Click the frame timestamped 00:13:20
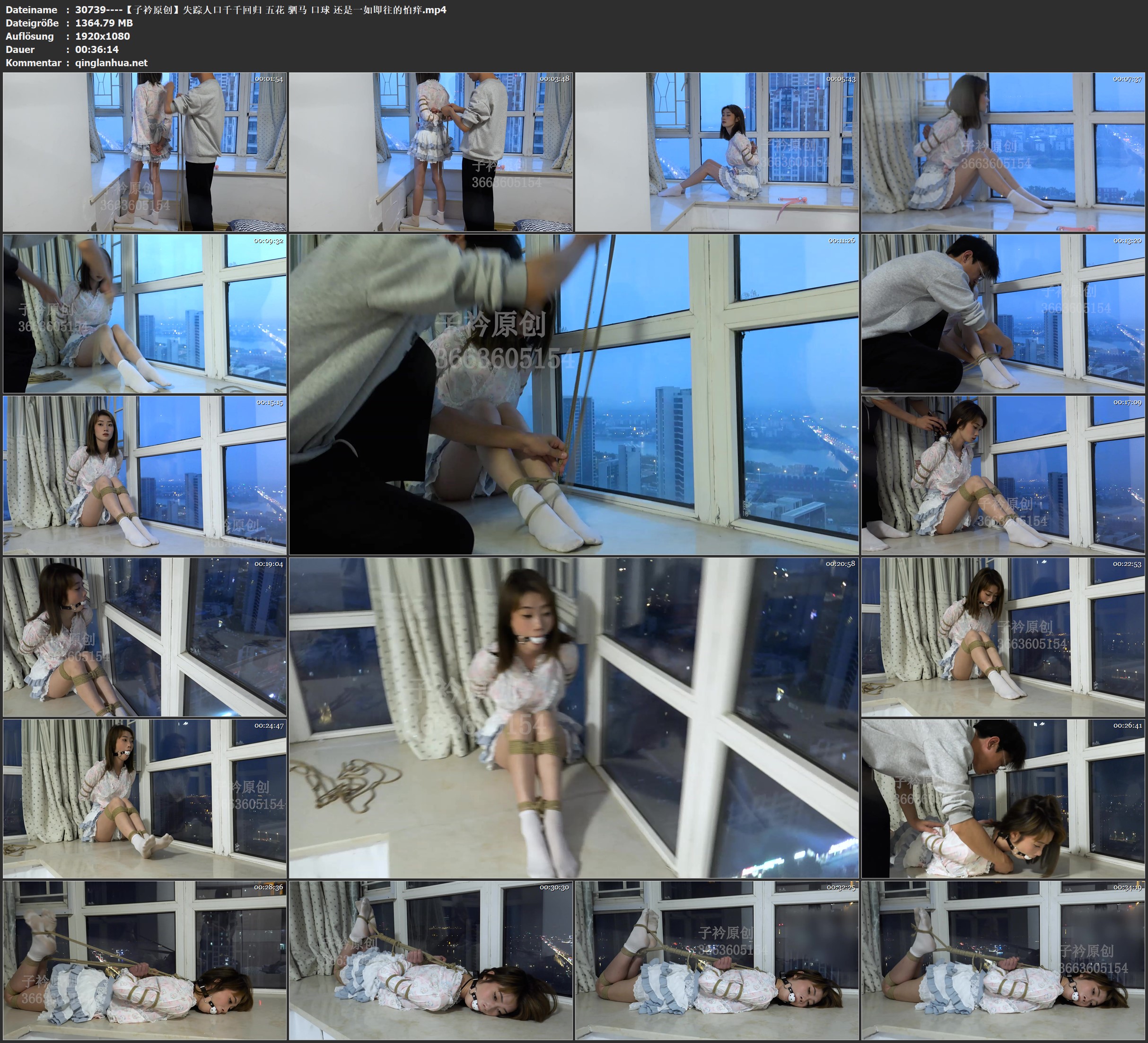The width and height of the screenshot is (1148, 1043). coord(1003,313)
